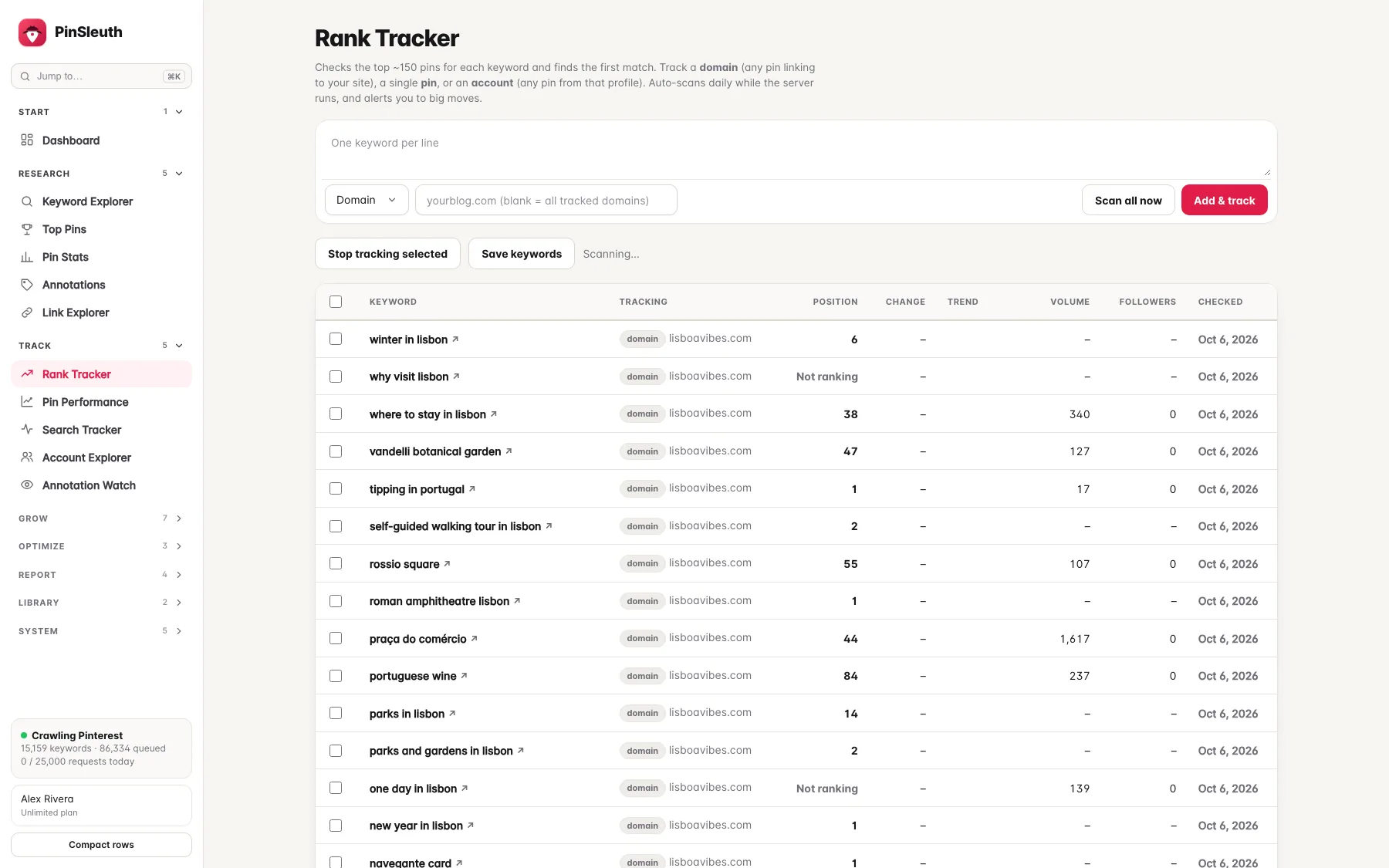
Task: Open external link icon for self-guided walking tour
Action: click(549, 525)
